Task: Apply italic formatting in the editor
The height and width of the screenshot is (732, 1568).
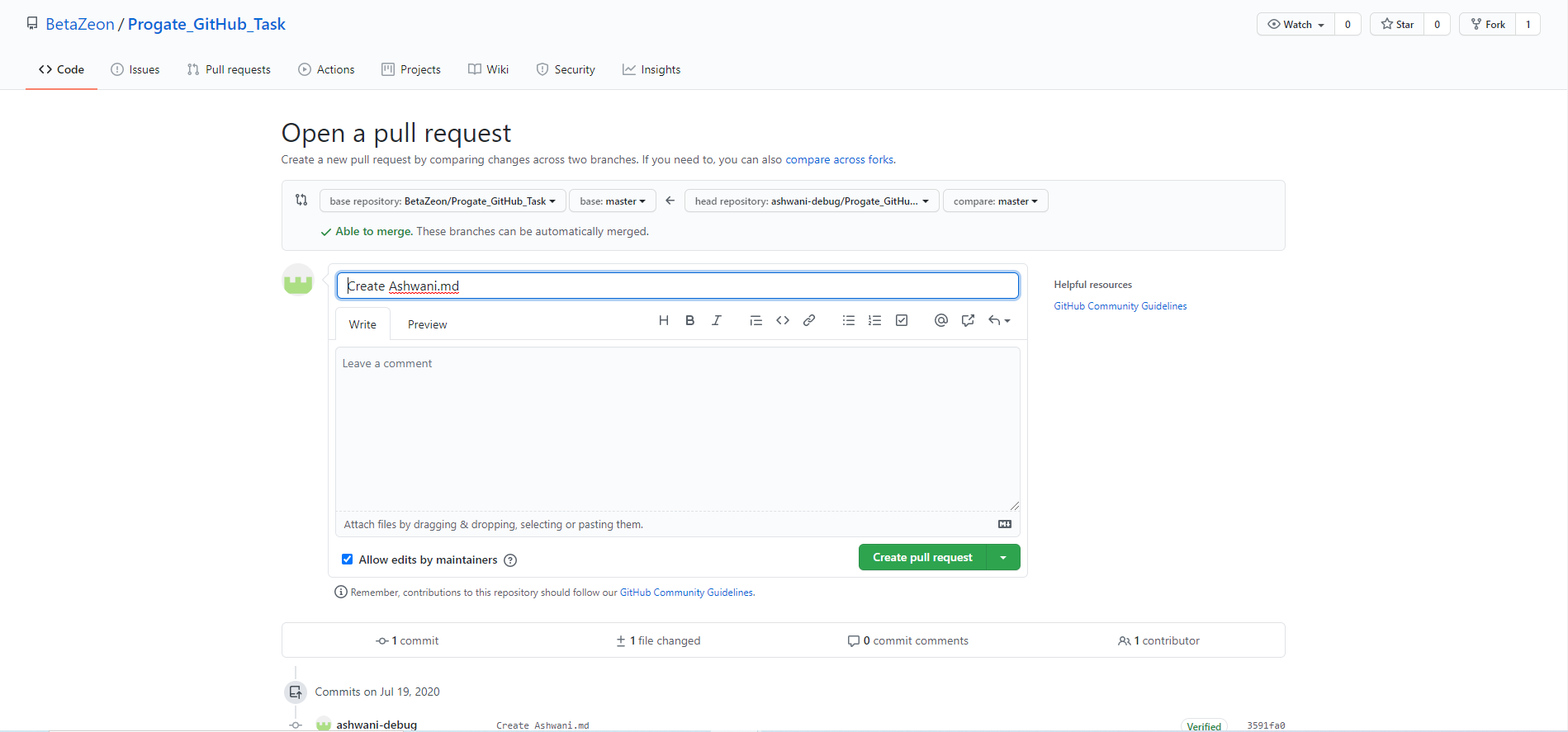Action: pyautogui.click(x=716, y=321)
